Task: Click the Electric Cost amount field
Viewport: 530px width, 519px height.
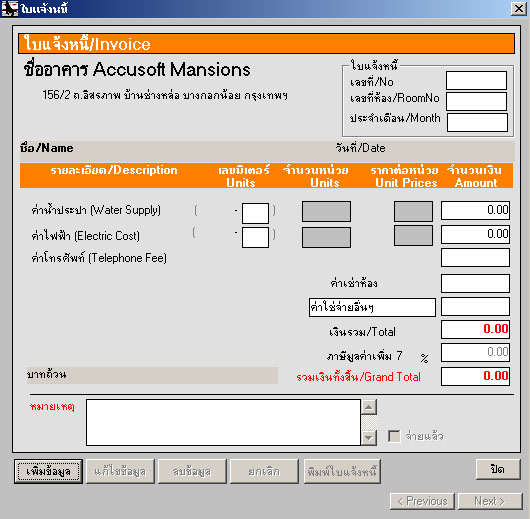Action: 475,234
